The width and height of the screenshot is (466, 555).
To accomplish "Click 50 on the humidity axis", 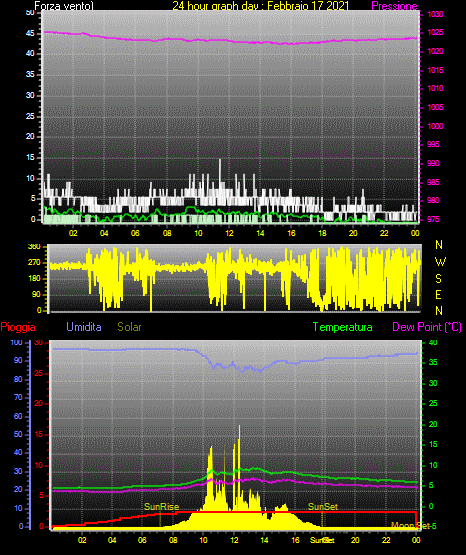I will pyautogui.click(x=18, y=434).
